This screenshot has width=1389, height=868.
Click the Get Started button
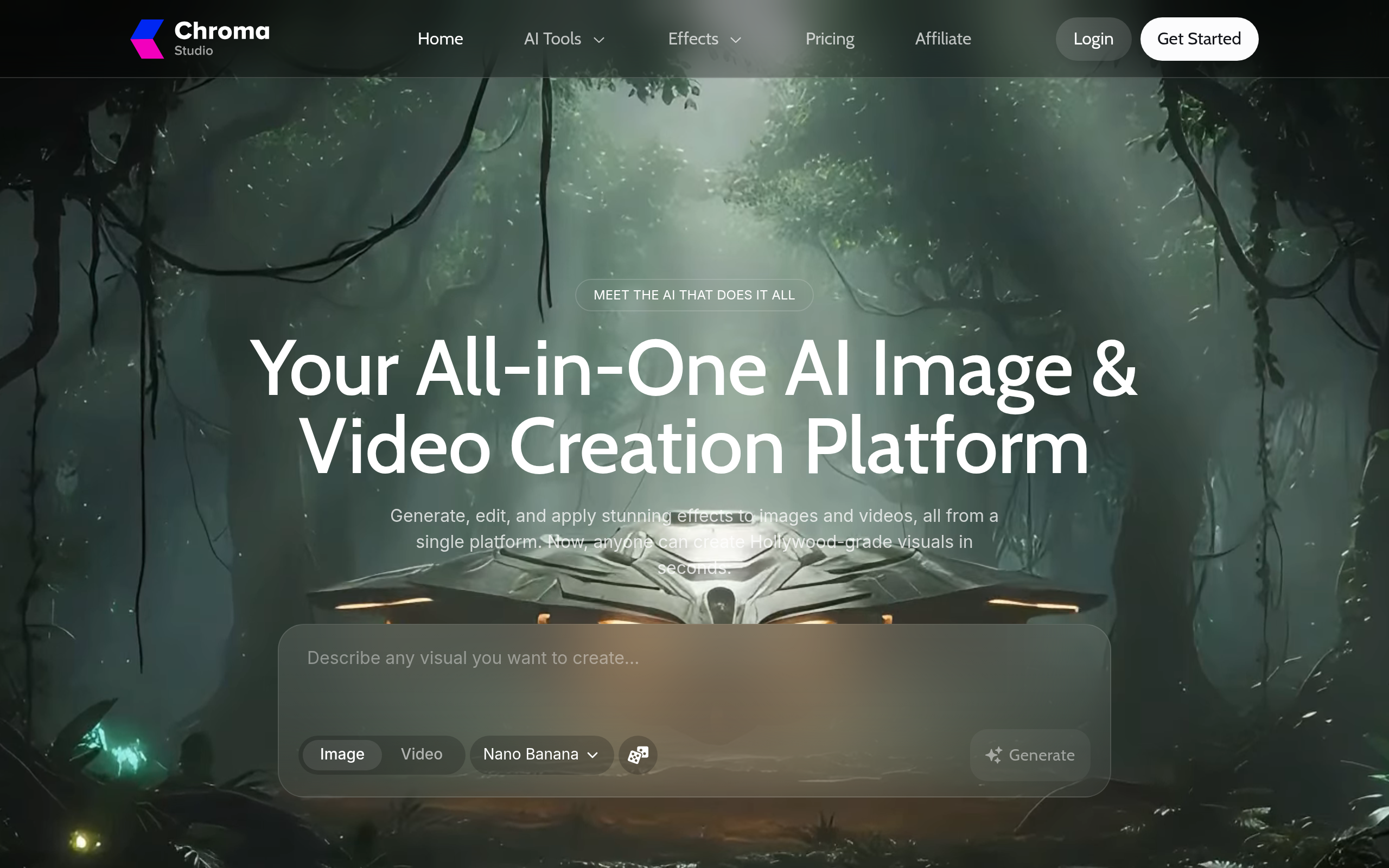pos(1199,39)
